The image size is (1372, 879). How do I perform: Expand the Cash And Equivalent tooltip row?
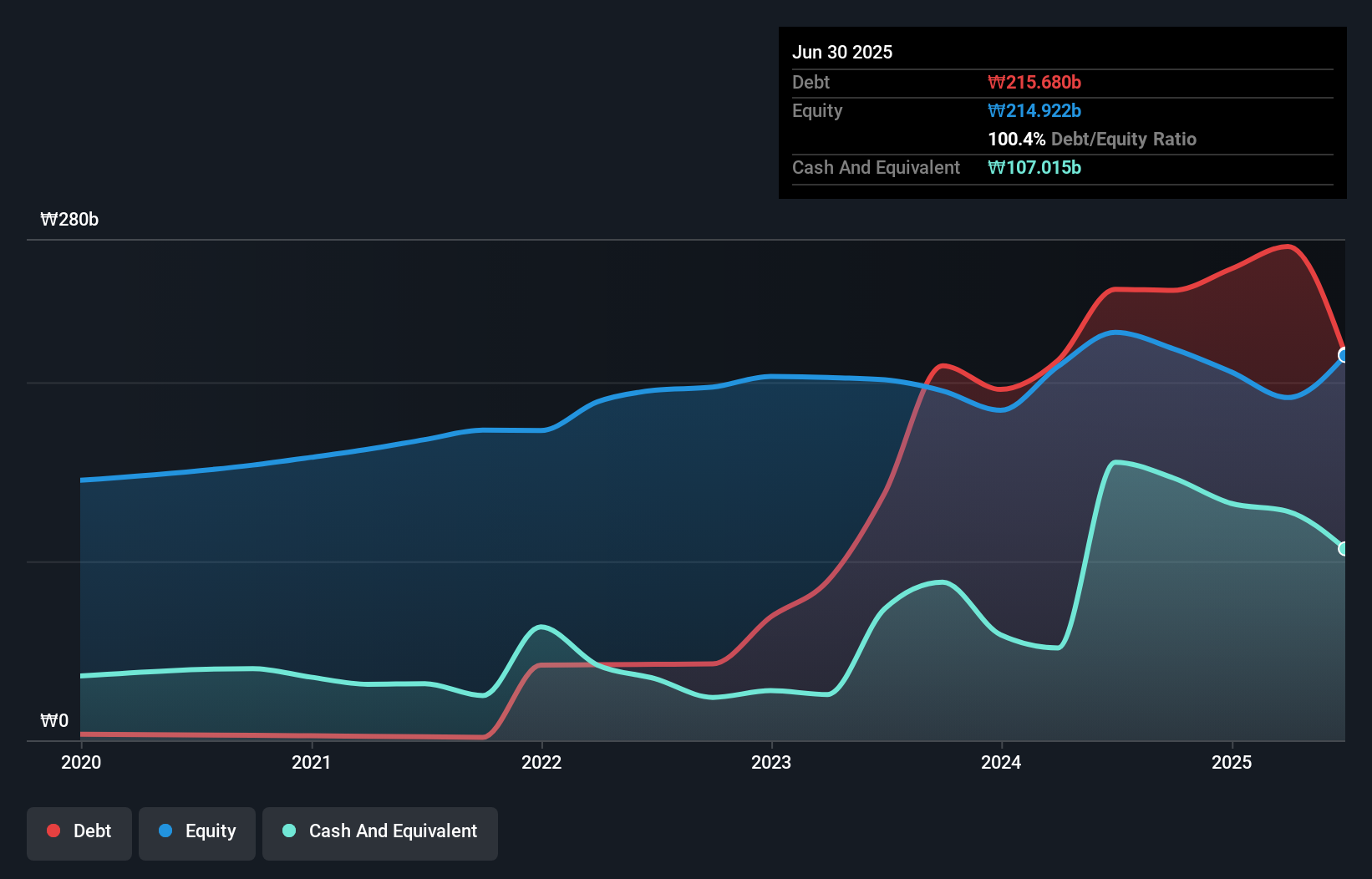pyautogui.click(x=876, y=167)
